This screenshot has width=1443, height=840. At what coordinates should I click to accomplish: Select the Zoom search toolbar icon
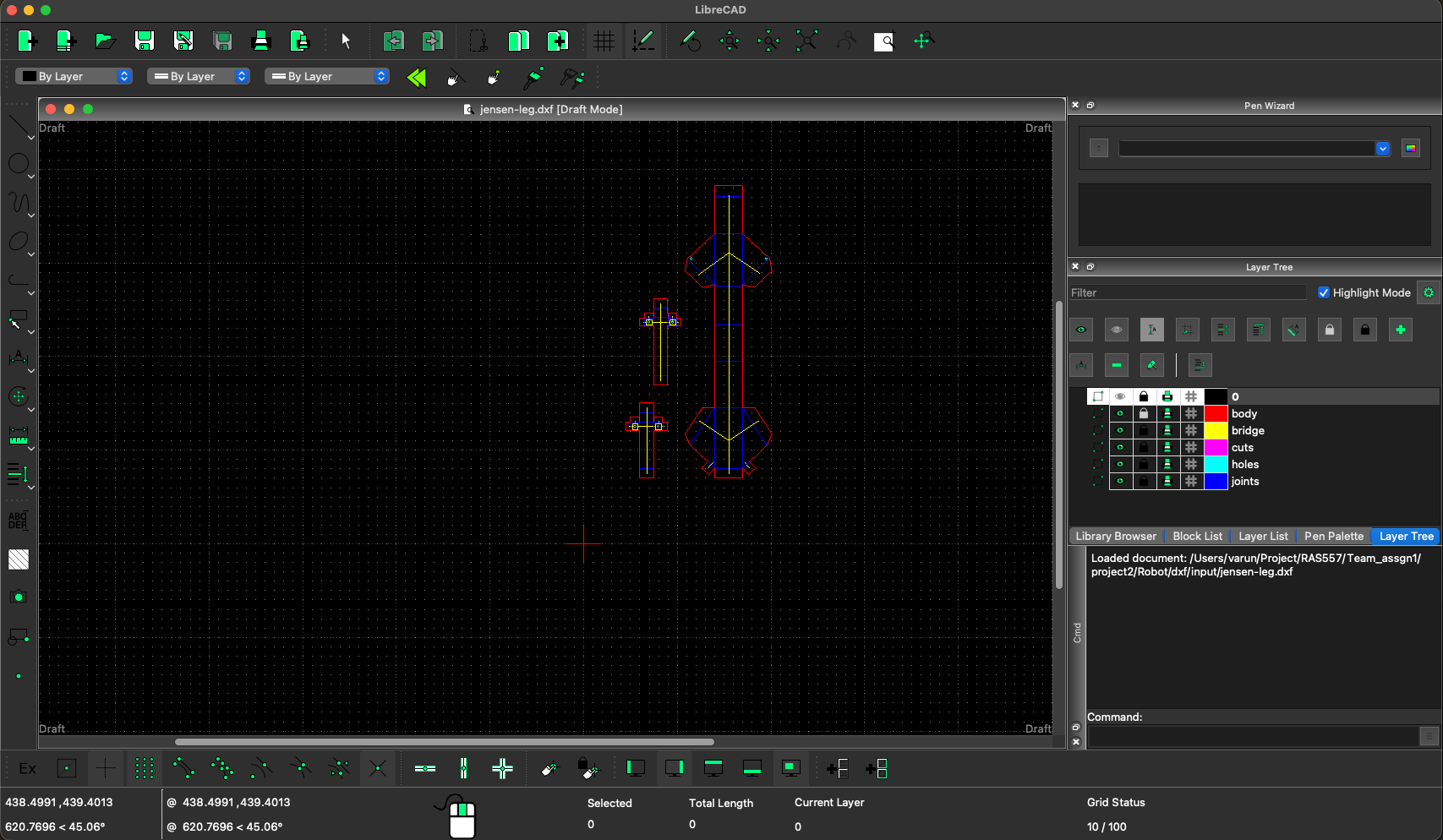tap(884, 41)
